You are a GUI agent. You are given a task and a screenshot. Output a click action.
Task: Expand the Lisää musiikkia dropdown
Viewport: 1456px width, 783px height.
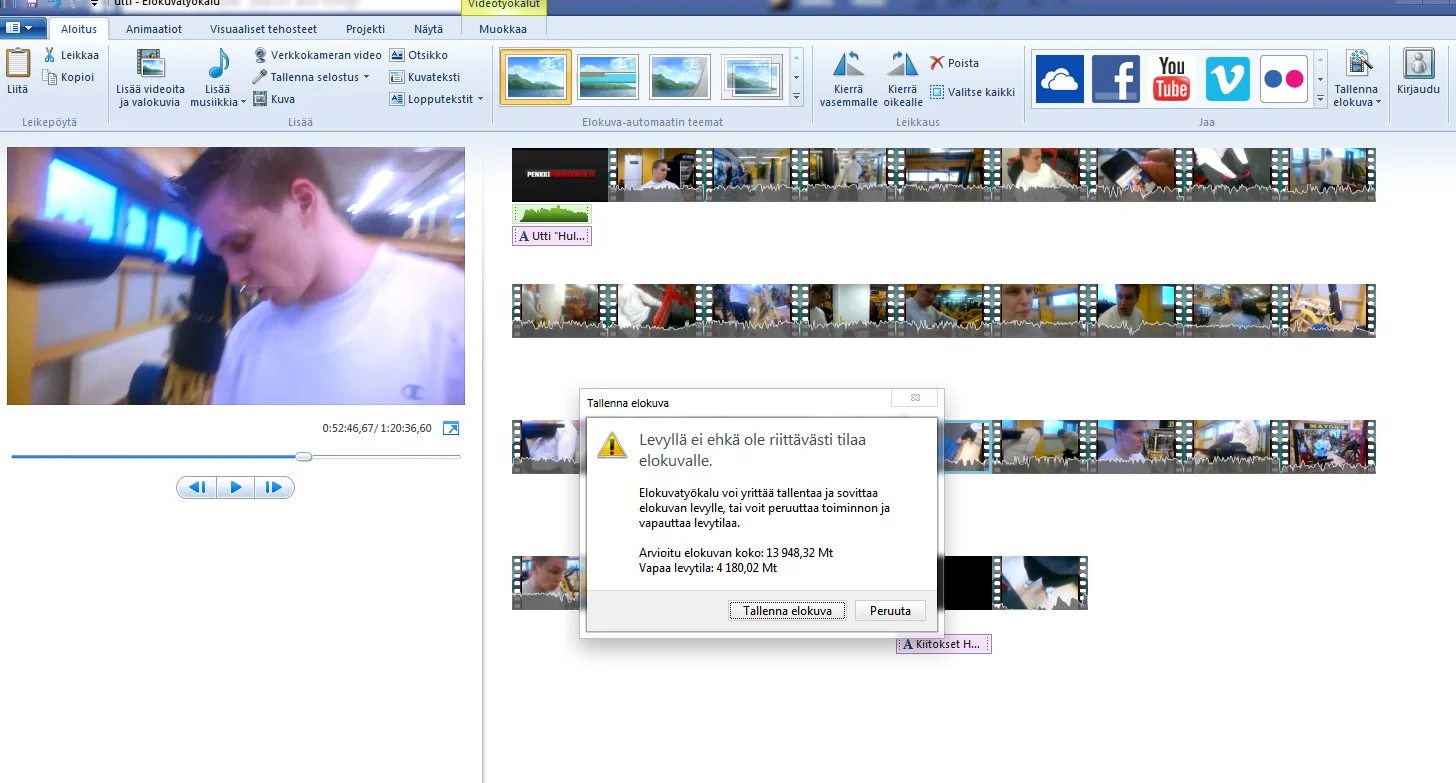coord(243,102)
